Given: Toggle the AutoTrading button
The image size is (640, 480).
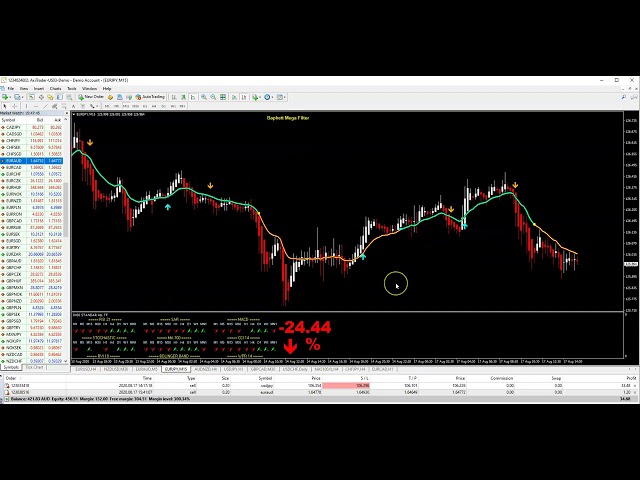Looking at the screenshot, I should (x=152, y=97).
